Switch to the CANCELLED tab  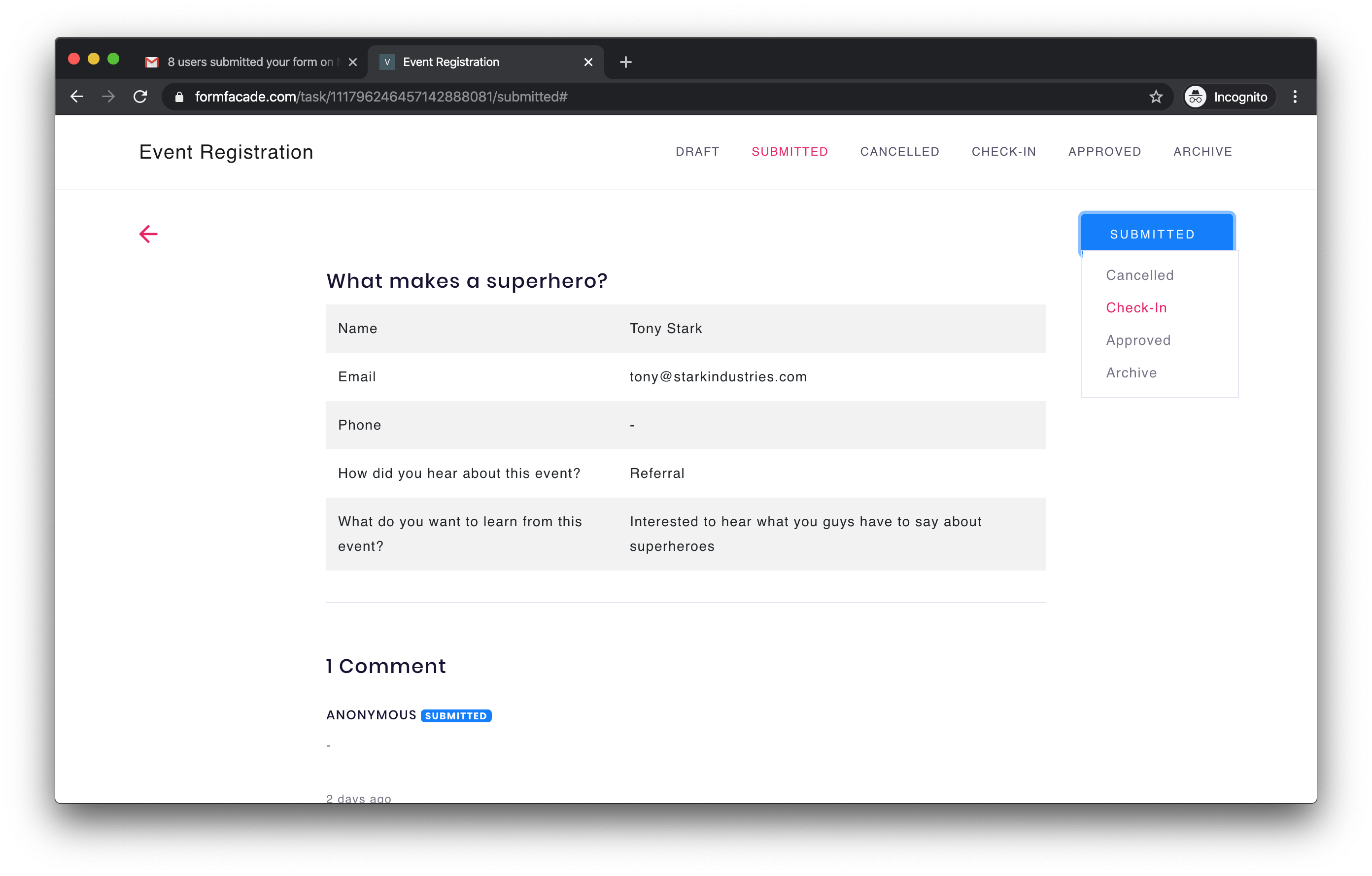coord(899,152)
